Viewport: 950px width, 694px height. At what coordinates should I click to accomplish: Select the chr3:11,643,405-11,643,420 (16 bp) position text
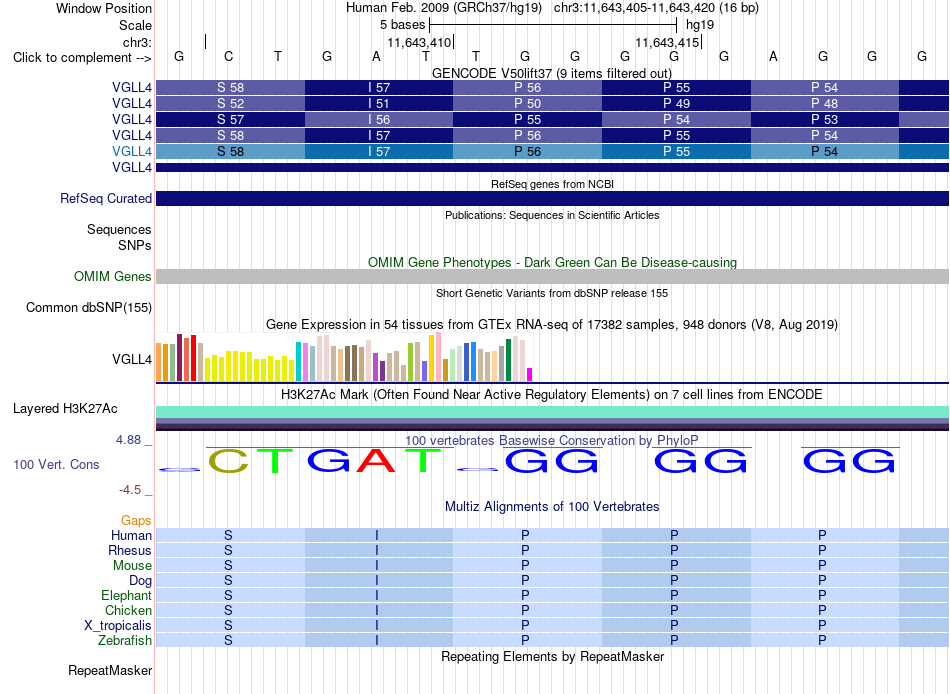pyautogui.click(x=656, y=8)
